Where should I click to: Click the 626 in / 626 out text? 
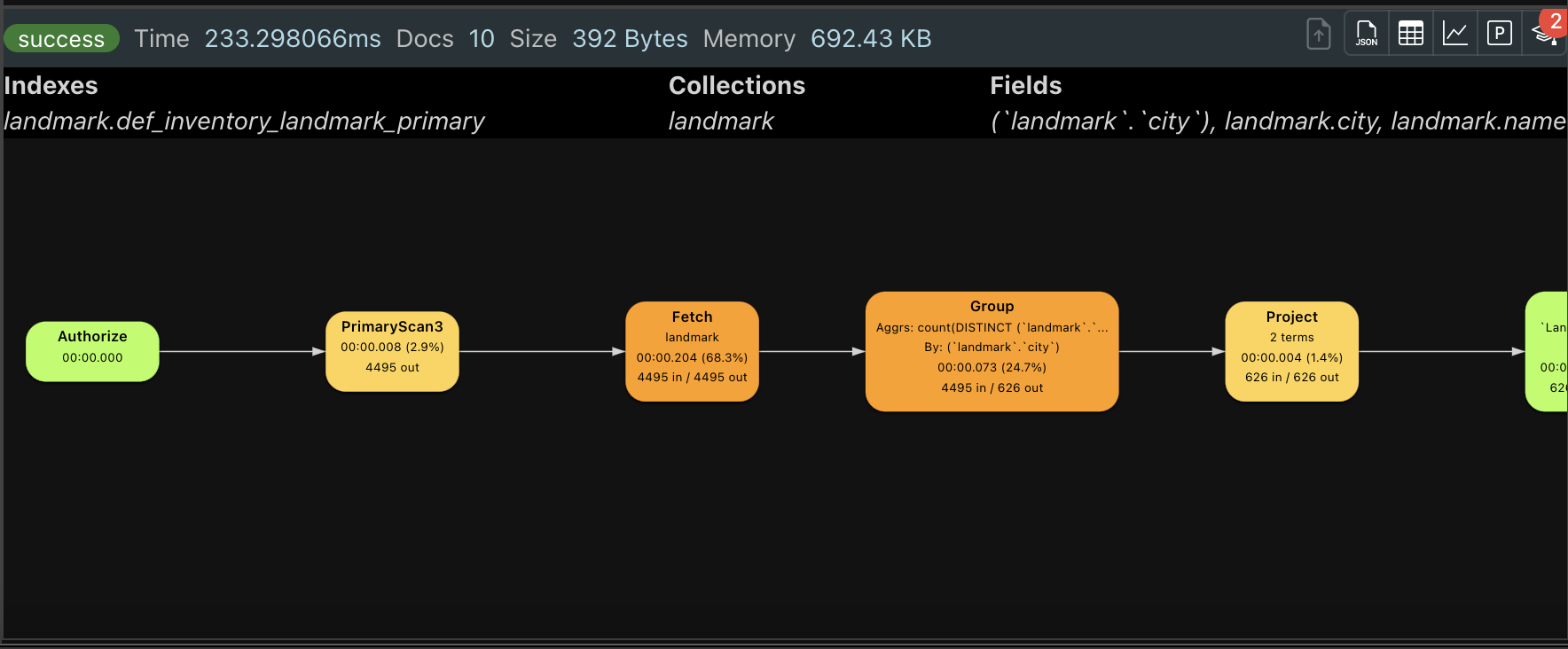1291,377
